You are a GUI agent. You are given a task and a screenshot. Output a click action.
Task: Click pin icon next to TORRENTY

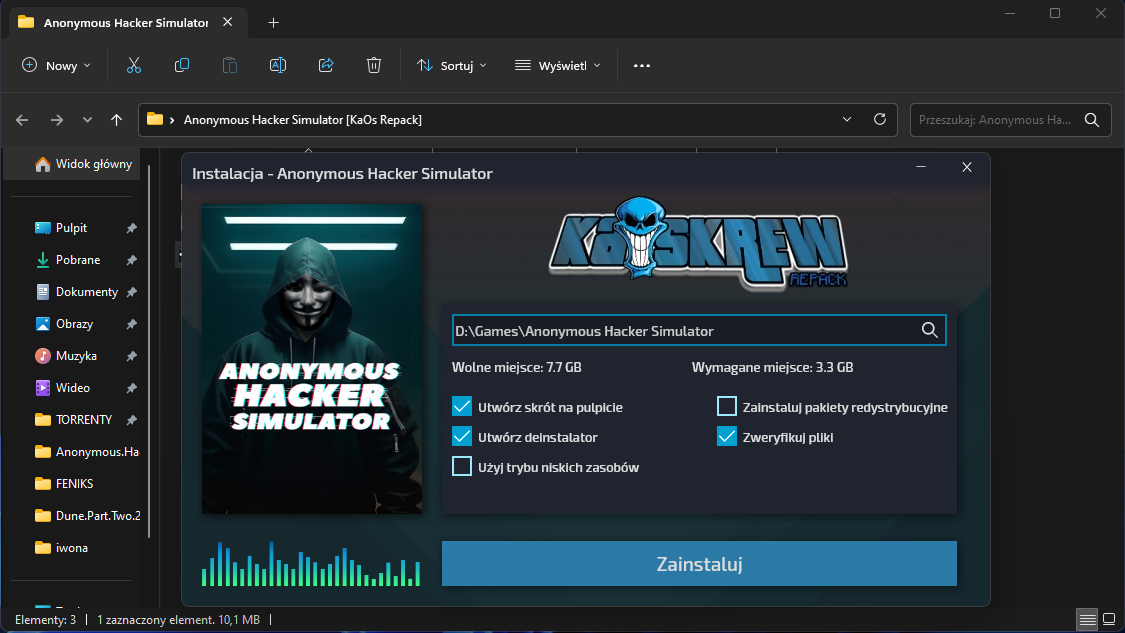point(131,420)
